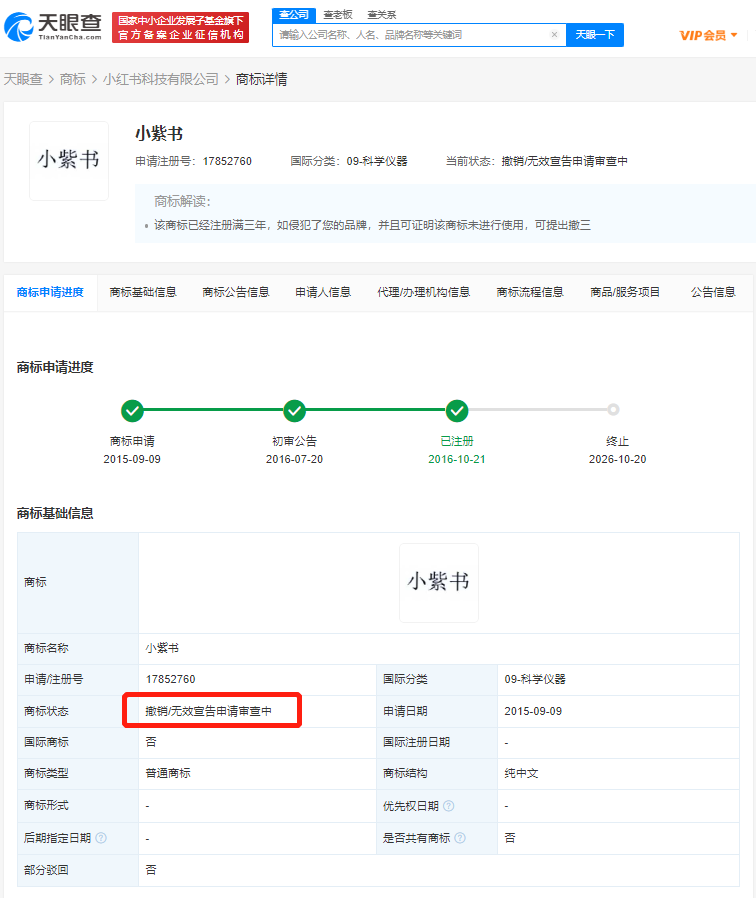This screenshot has width=756, height=898.
Task: Select the 初审公告 completed step marker
Action: [294, 410]
